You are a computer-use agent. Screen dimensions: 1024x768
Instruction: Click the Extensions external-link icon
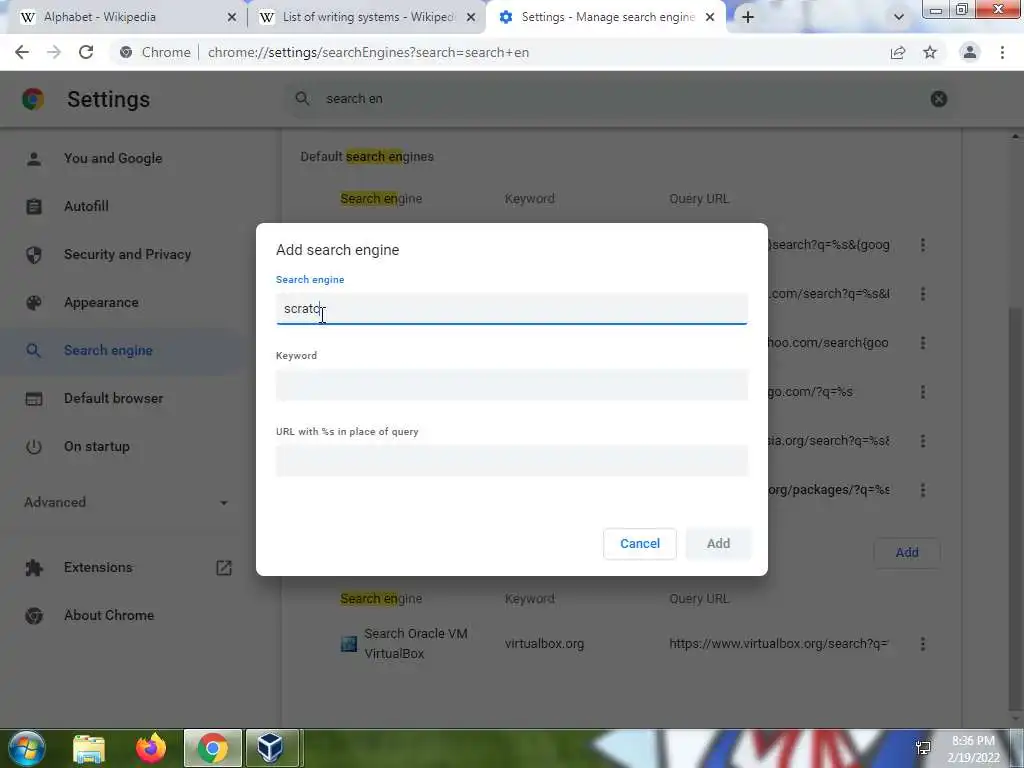[x=224, y=568]
